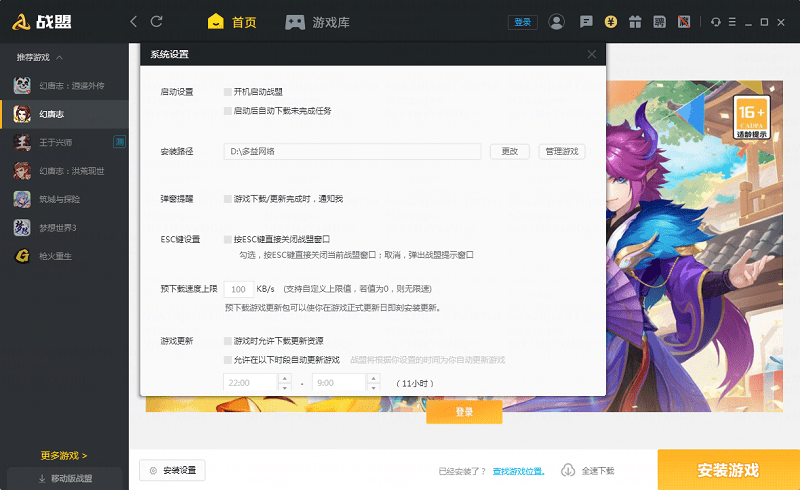Click the refresh arrow icon
This screenshot has height=490, width=800.
pyautogui.click(x=156, y=21)
